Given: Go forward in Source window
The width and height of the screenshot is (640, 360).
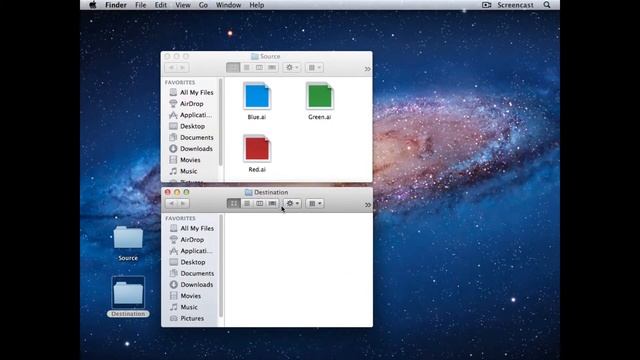Looking at the screenshot, I should pyautogui.click(x=182, y=67).
